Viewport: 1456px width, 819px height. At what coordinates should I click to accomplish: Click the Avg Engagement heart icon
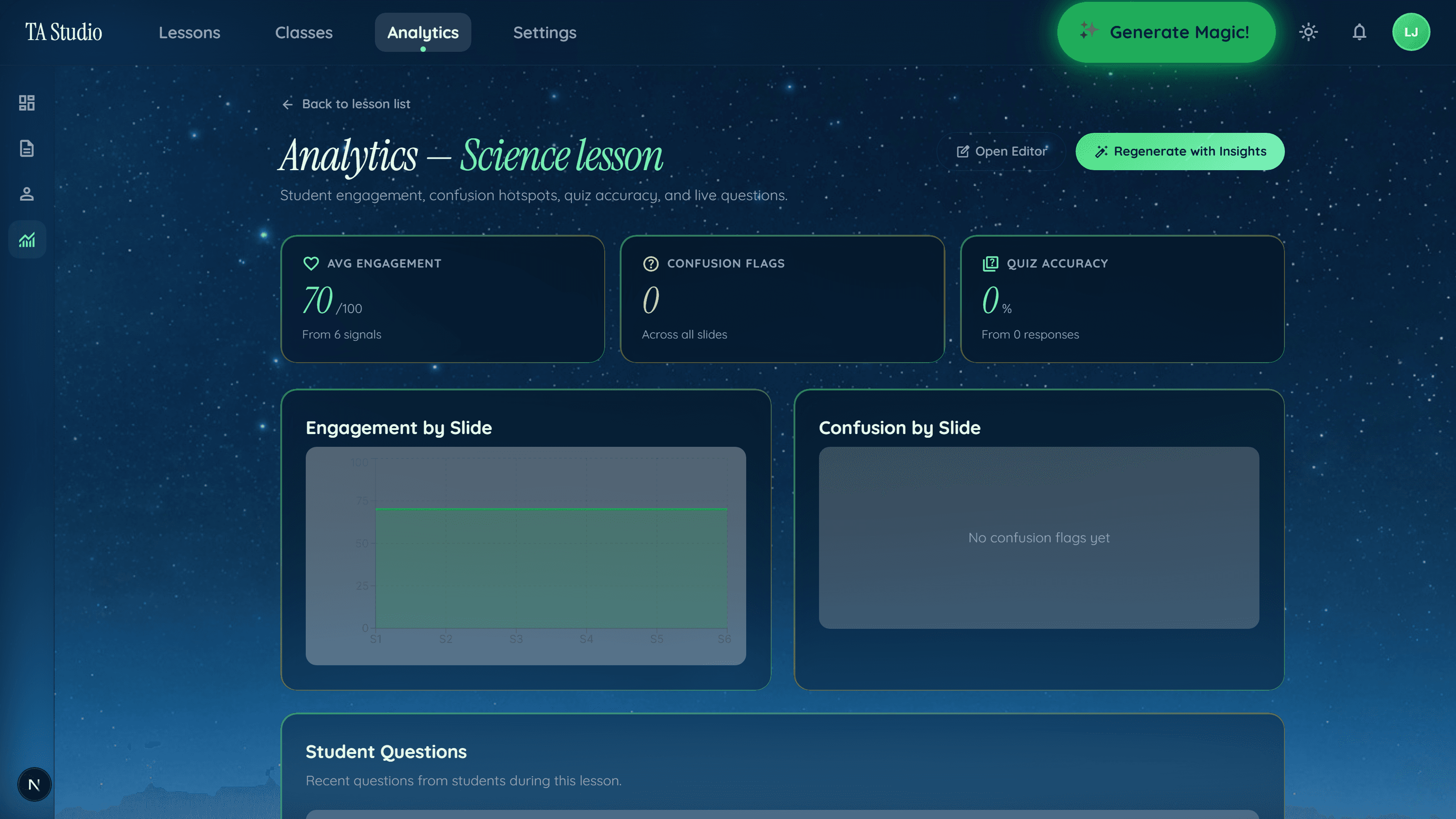311,264
